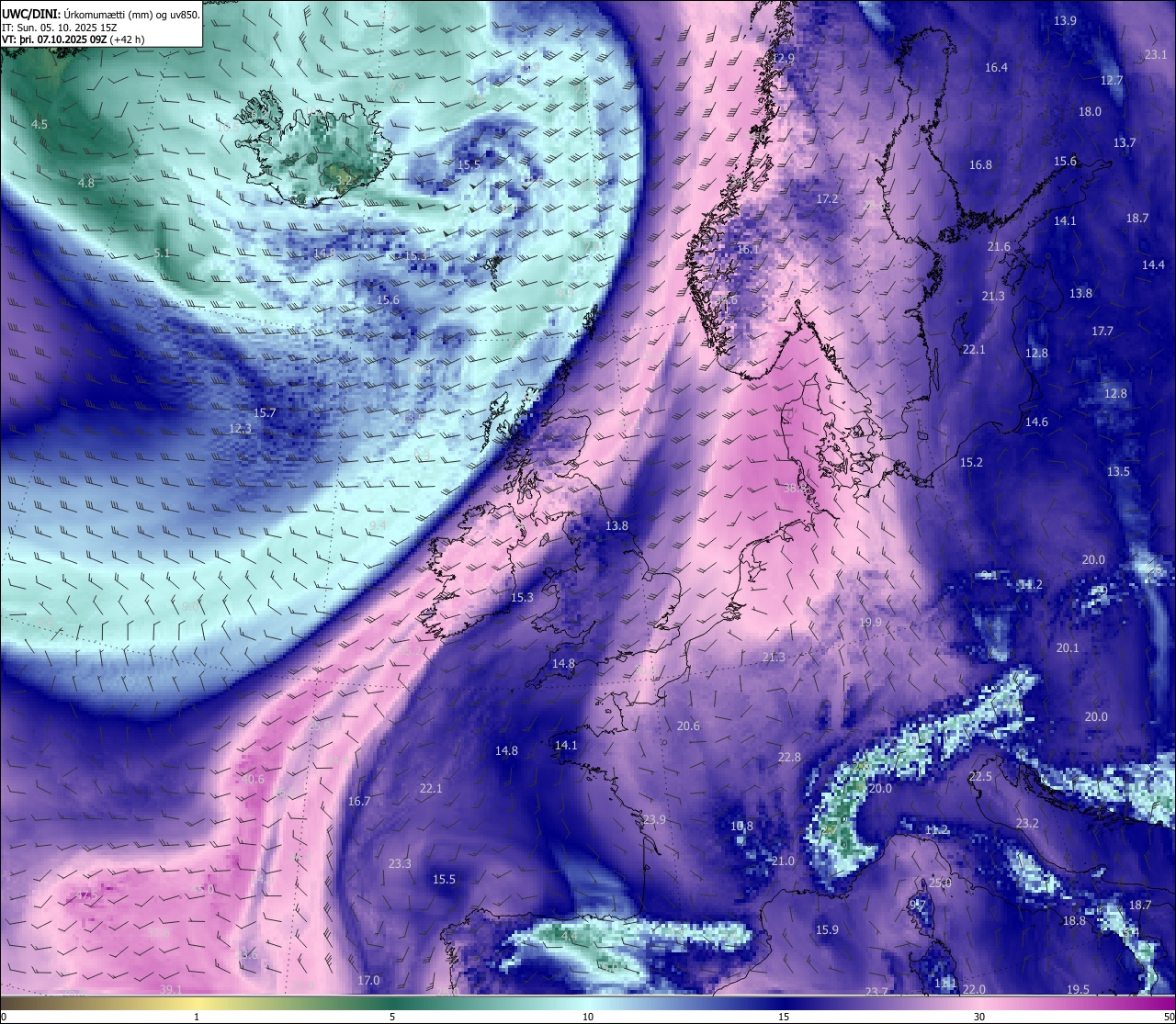Viewport: 1176px width, 1024px height.
Task: Click the 20.1 value label
Action: tap(1068, 648)
